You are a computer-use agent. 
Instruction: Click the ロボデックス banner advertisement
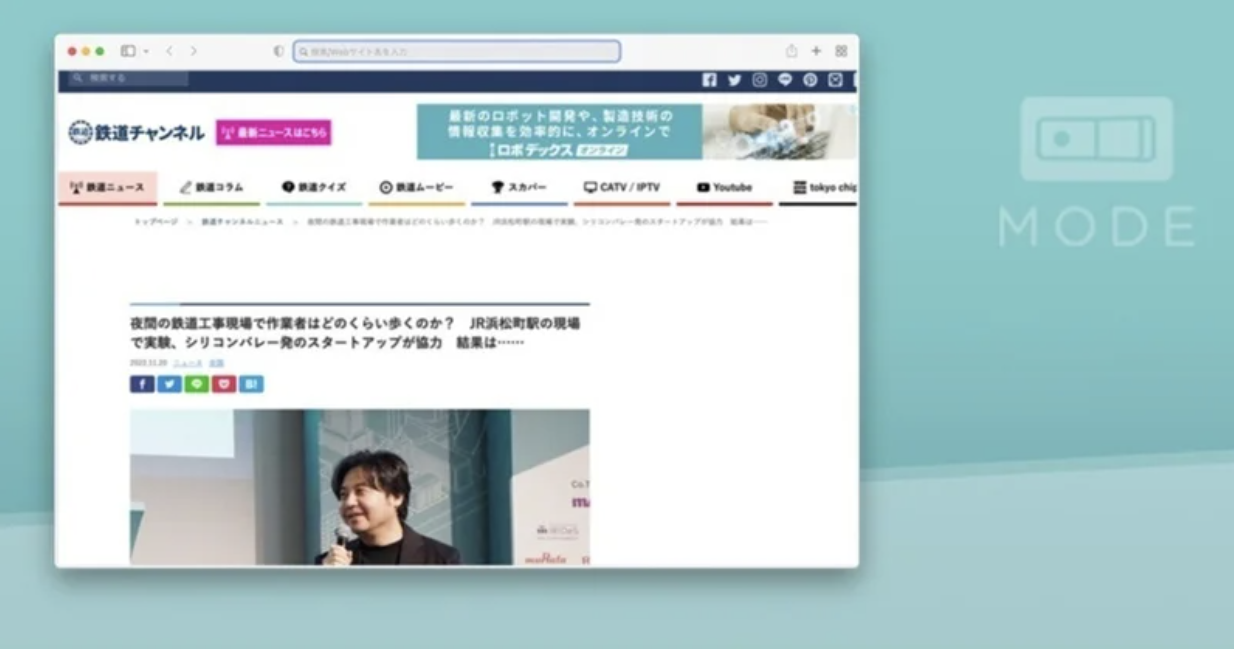coord(636,132)
